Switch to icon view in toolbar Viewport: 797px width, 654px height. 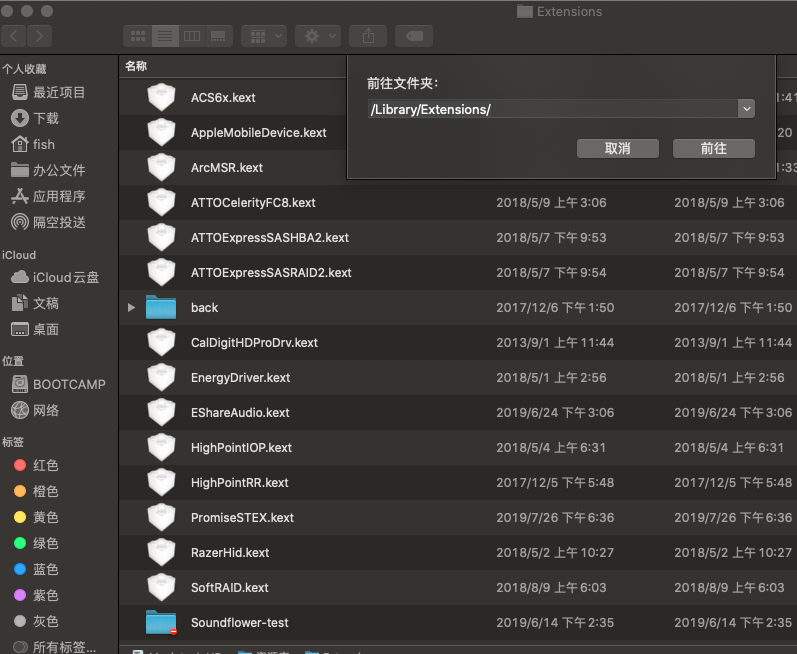[x=138, y=36]
